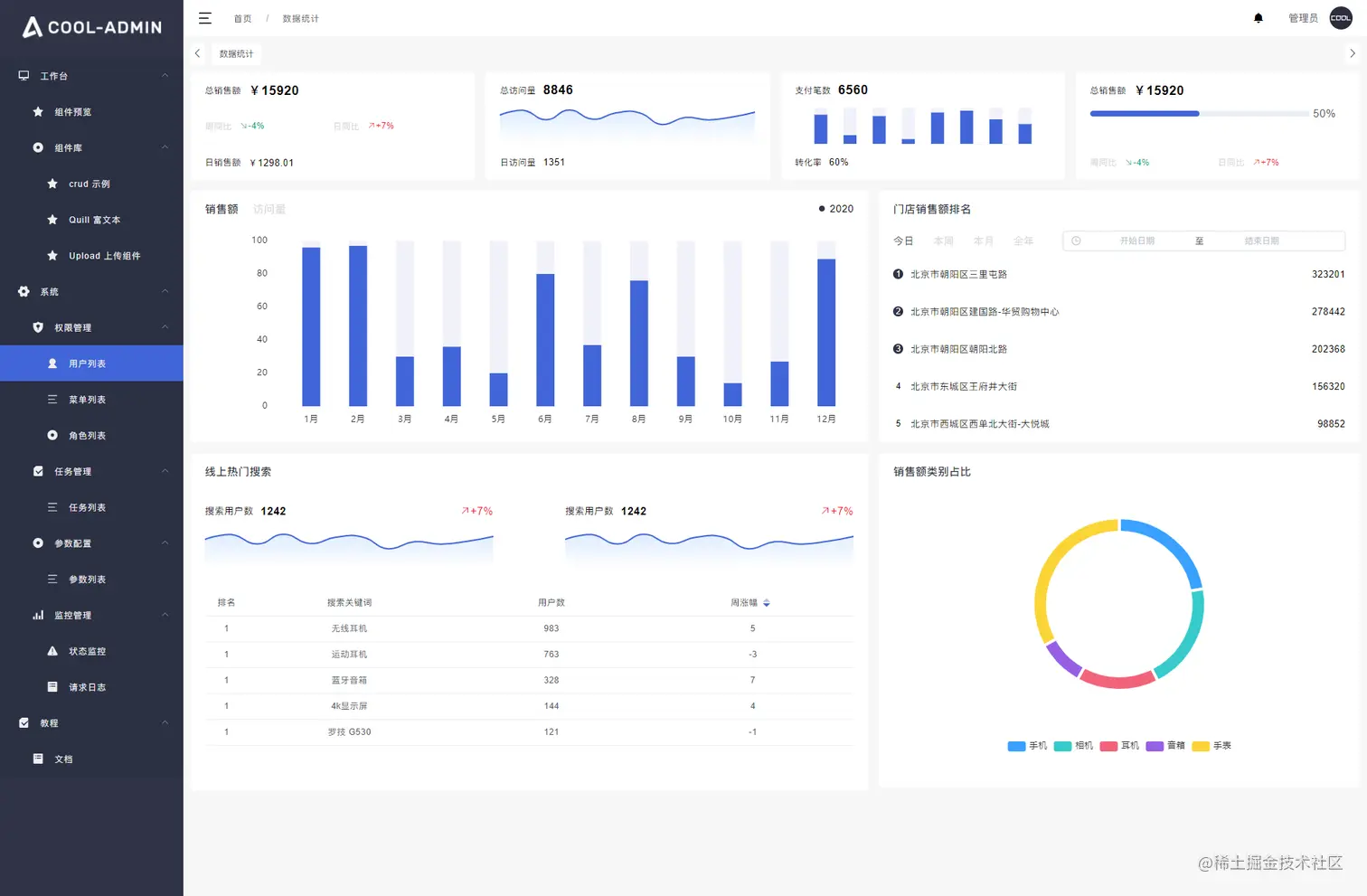Click the keyword cell 运动耳机
Image resolution: width=1367 pixels, height=896 pixels.
point(349,655)
